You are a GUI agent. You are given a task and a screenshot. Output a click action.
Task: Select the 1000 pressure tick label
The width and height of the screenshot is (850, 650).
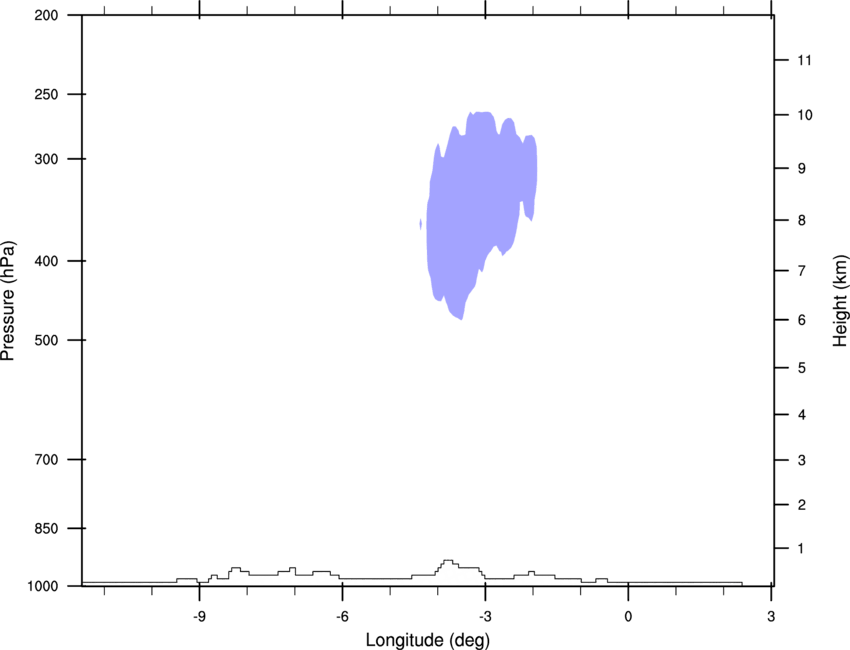pos(43,586)
